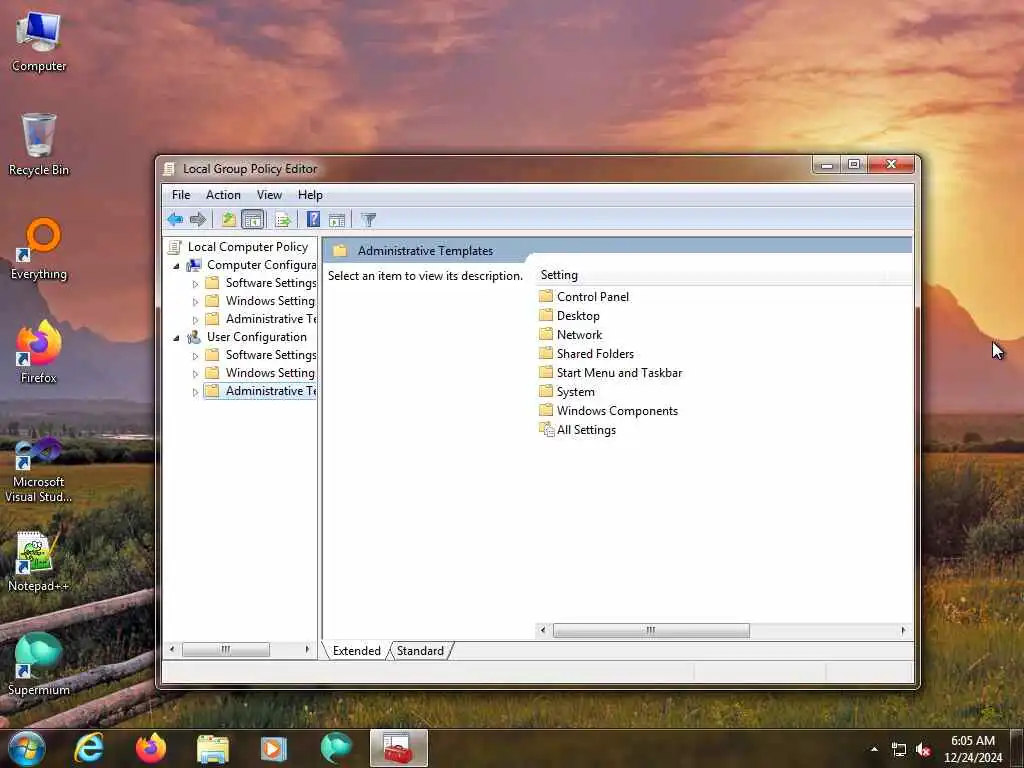Viewport: 1024px width, 768px height.
Task: Select the Firefox desktop shortcut
Action: click(39, 353)
